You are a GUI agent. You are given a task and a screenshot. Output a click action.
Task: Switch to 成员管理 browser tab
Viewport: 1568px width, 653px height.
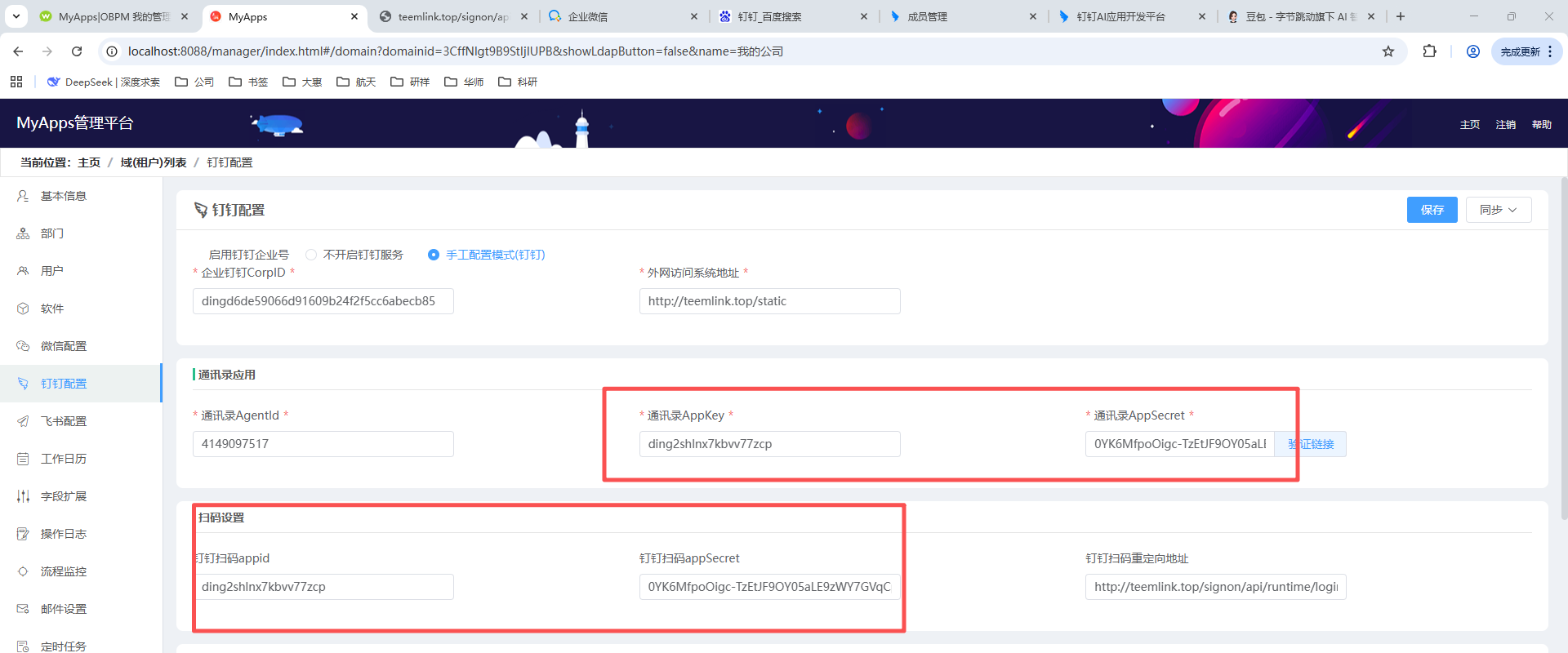(963, 16)
